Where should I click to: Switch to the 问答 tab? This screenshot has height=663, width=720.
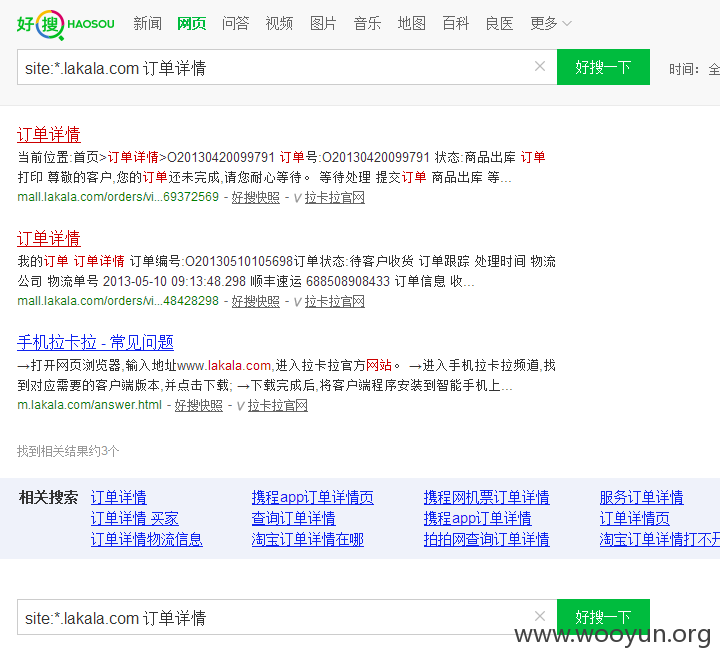[x=236, y=23]
